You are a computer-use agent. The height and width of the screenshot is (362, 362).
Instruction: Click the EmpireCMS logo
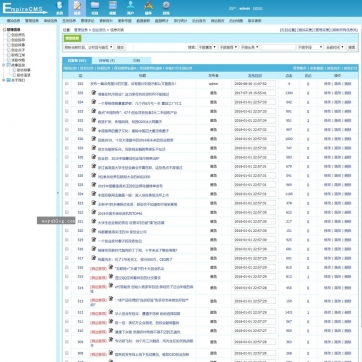[25, 8]
